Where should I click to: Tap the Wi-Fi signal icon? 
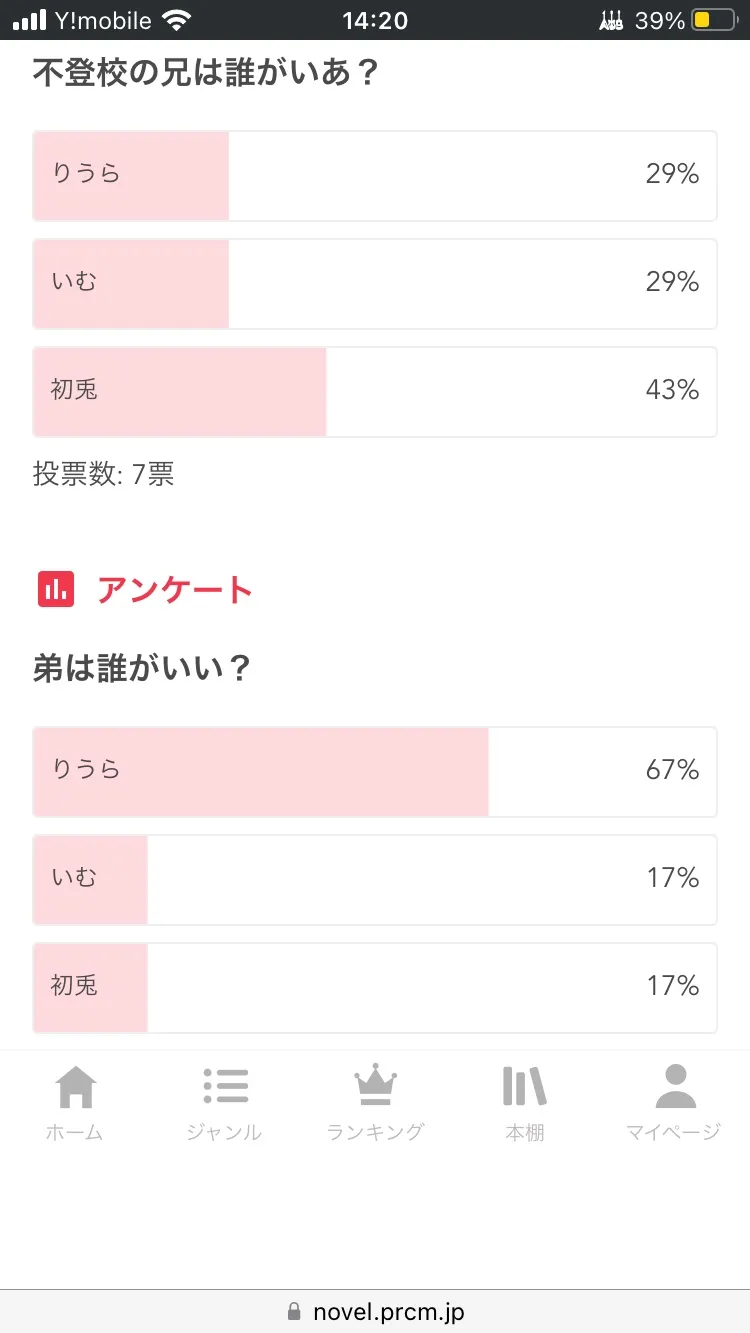177,20
